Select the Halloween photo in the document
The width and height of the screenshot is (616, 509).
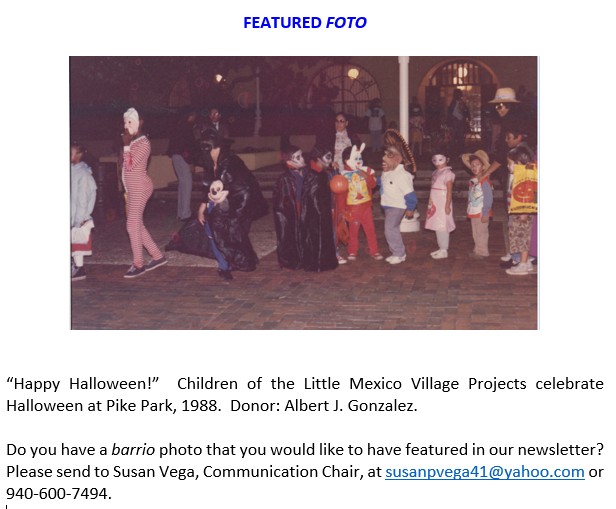coord(304,193)
